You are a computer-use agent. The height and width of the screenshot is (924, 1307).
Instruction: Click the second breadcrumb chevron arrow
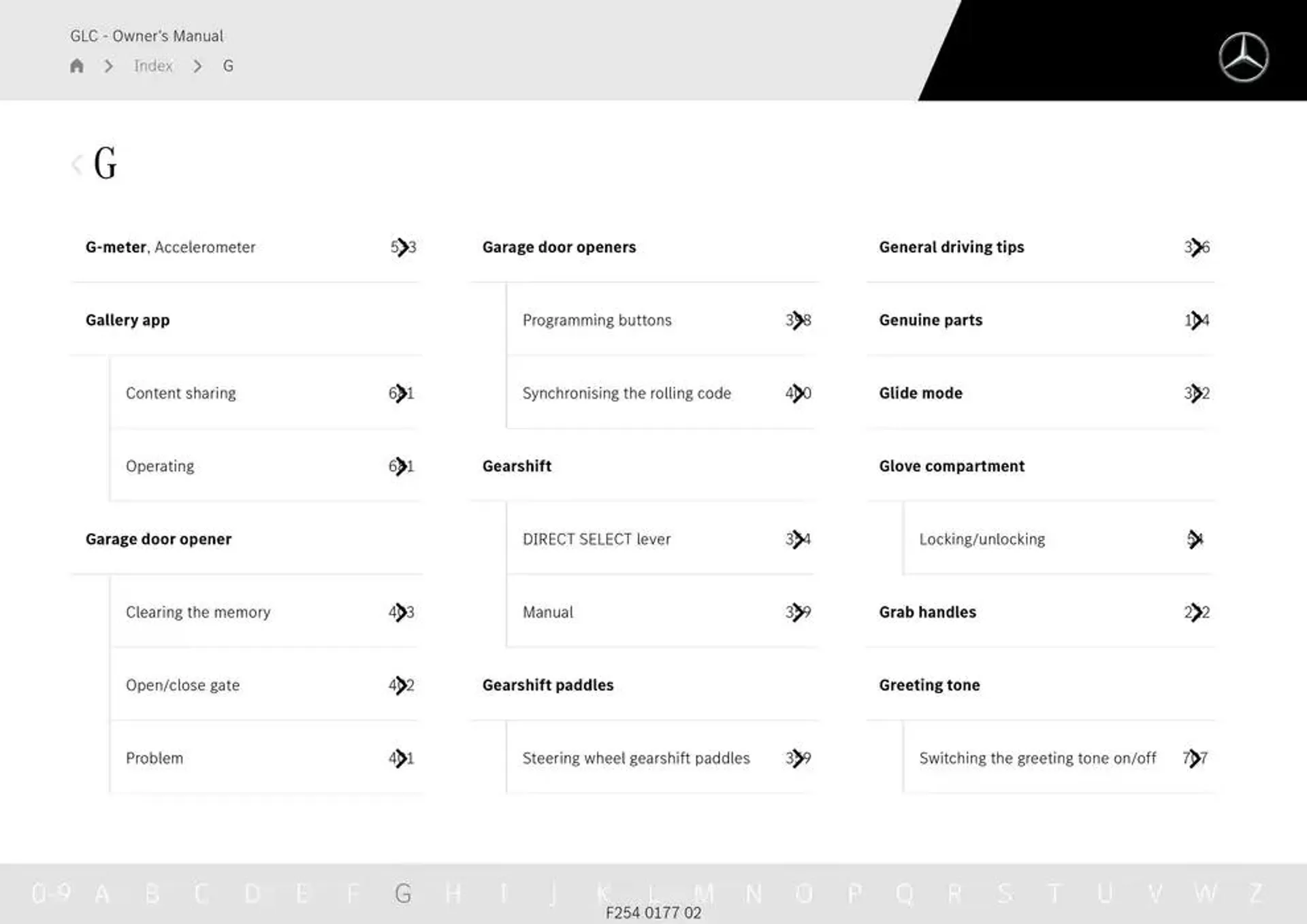(197, 65)
